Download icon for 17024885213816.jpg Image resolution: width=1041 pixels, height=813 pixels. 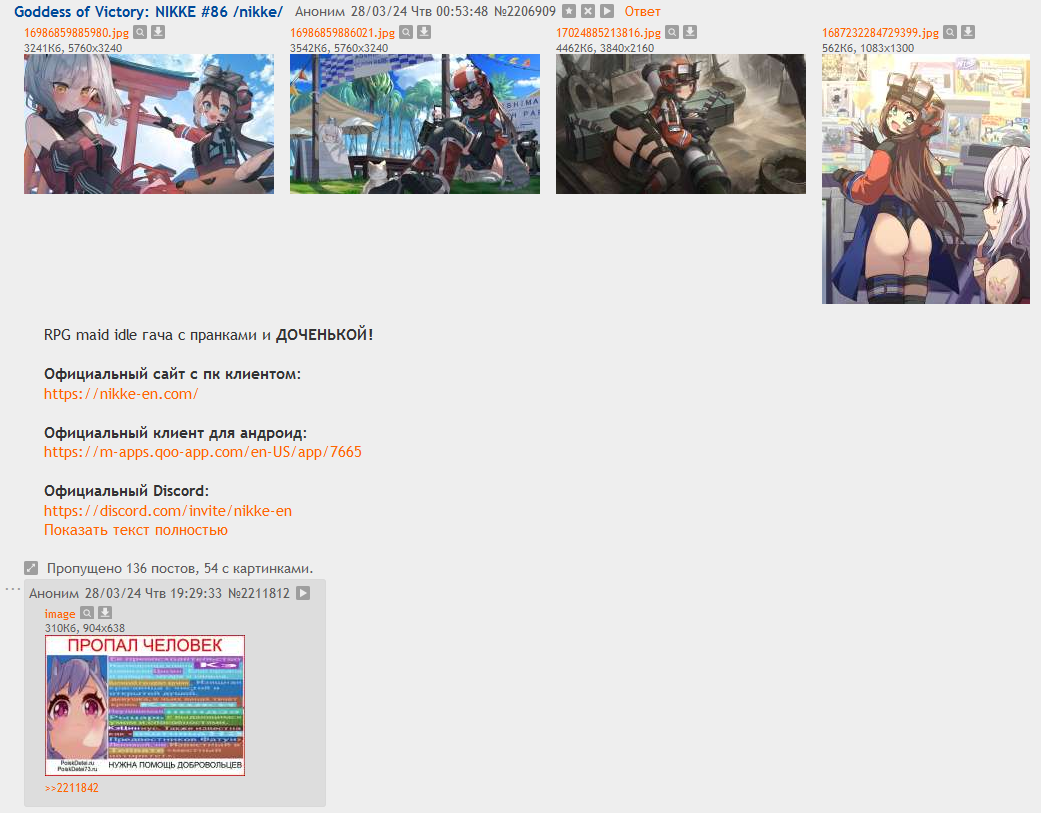[690, 32]
